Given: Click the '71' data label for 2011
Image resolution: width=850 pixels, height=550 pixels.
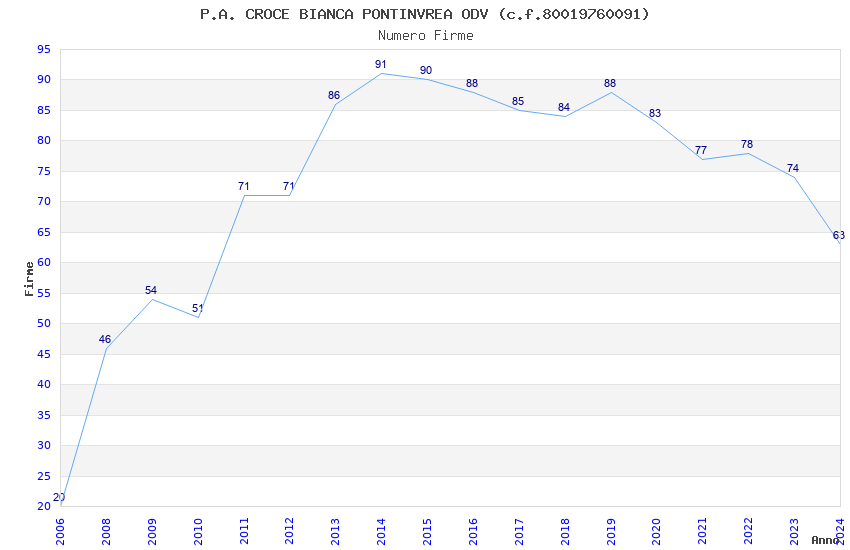Looking at the screenshot, I should tap(243, 186).
